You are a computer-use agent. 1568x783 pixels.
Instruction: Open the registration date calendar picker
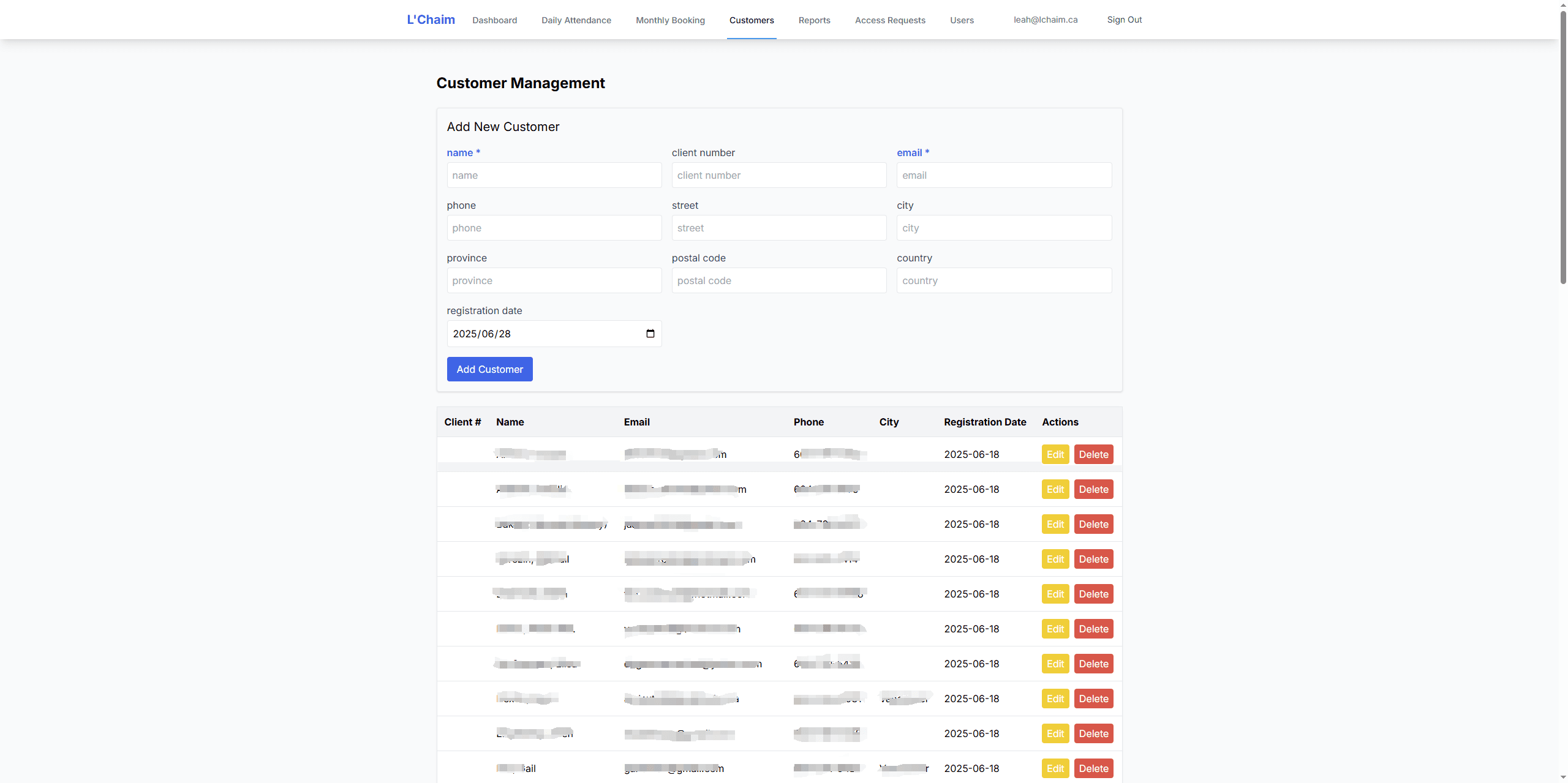click(650, 334)
